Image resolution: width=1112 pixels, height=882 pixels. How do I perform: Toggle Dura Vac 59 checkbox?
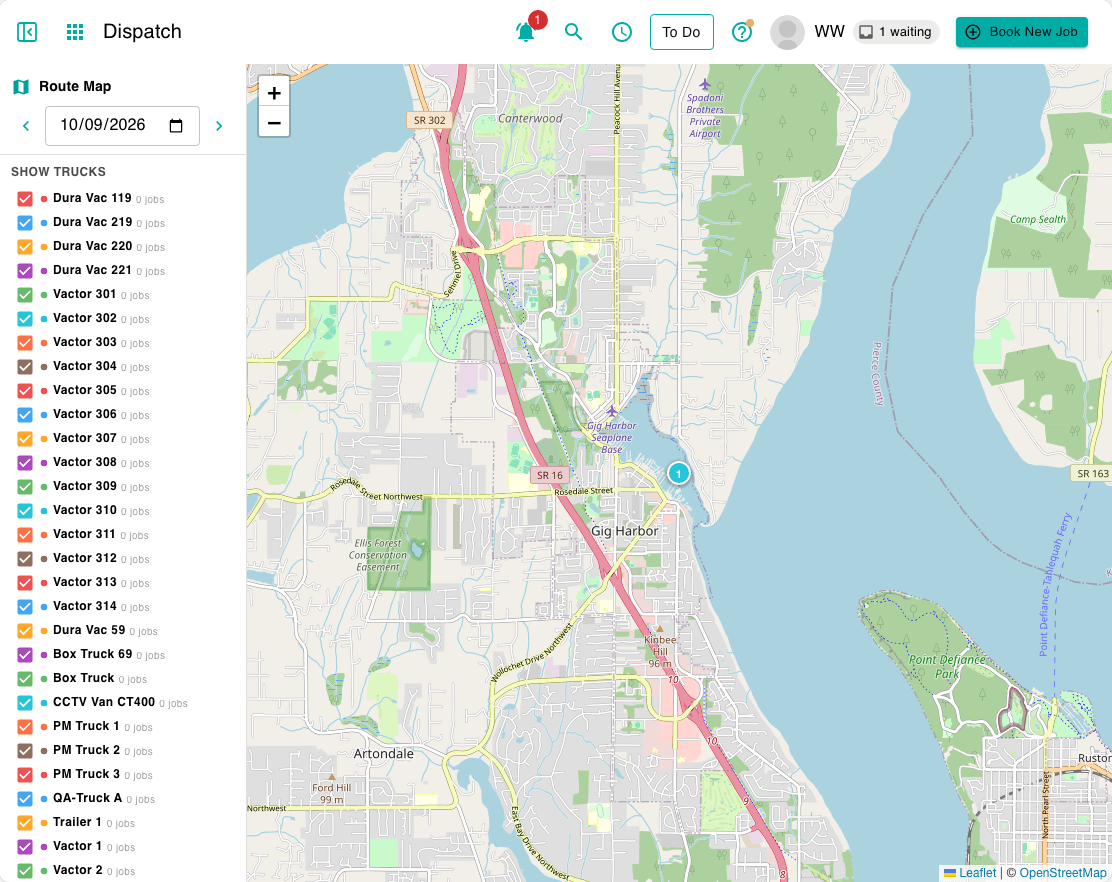pyautogui.click(x=25, y=631)
